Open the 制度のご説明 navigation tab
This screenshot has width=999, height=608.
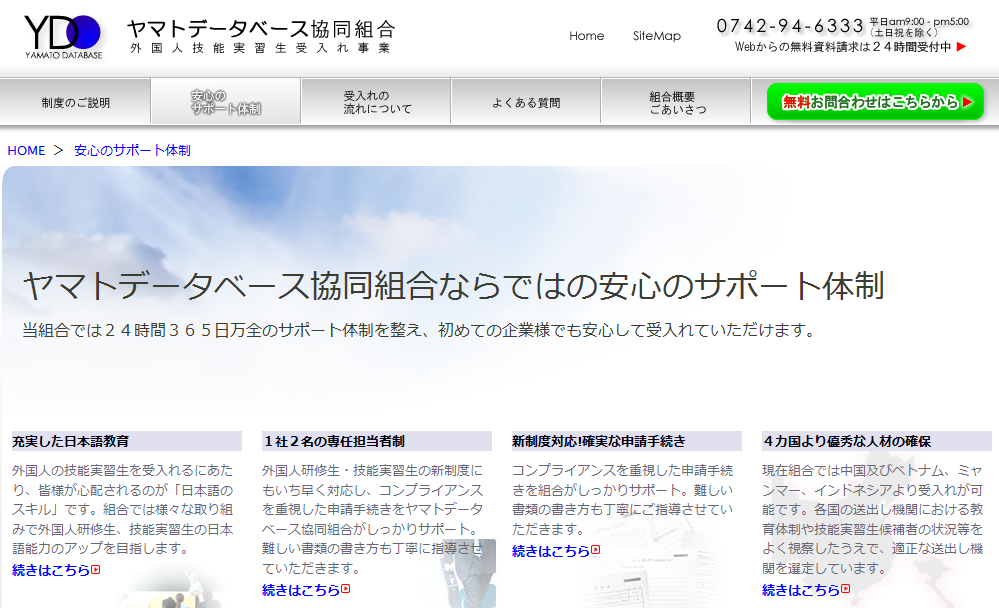pyautogui.click(x=75, y=102)
